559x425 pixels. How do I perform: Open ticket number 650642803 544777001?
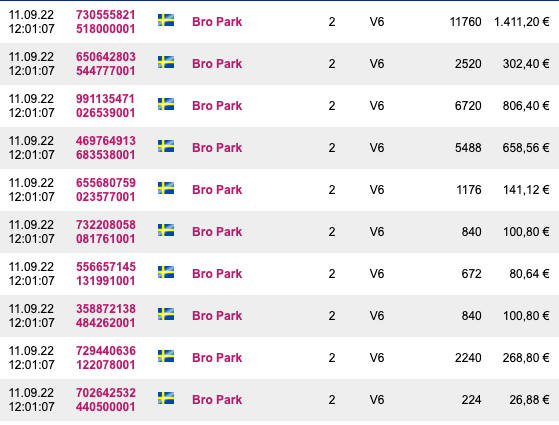tap(106, 64)
